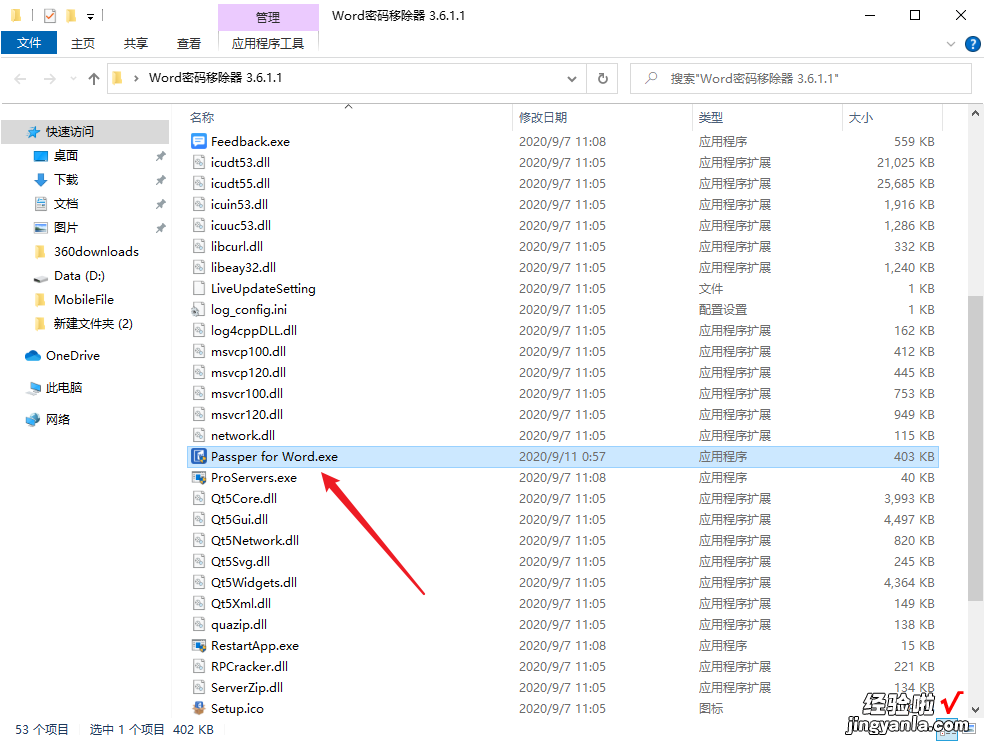Click the RestartApp.exe file icon
This screenshot has width=985, height=742.
(x=199, y=645)
